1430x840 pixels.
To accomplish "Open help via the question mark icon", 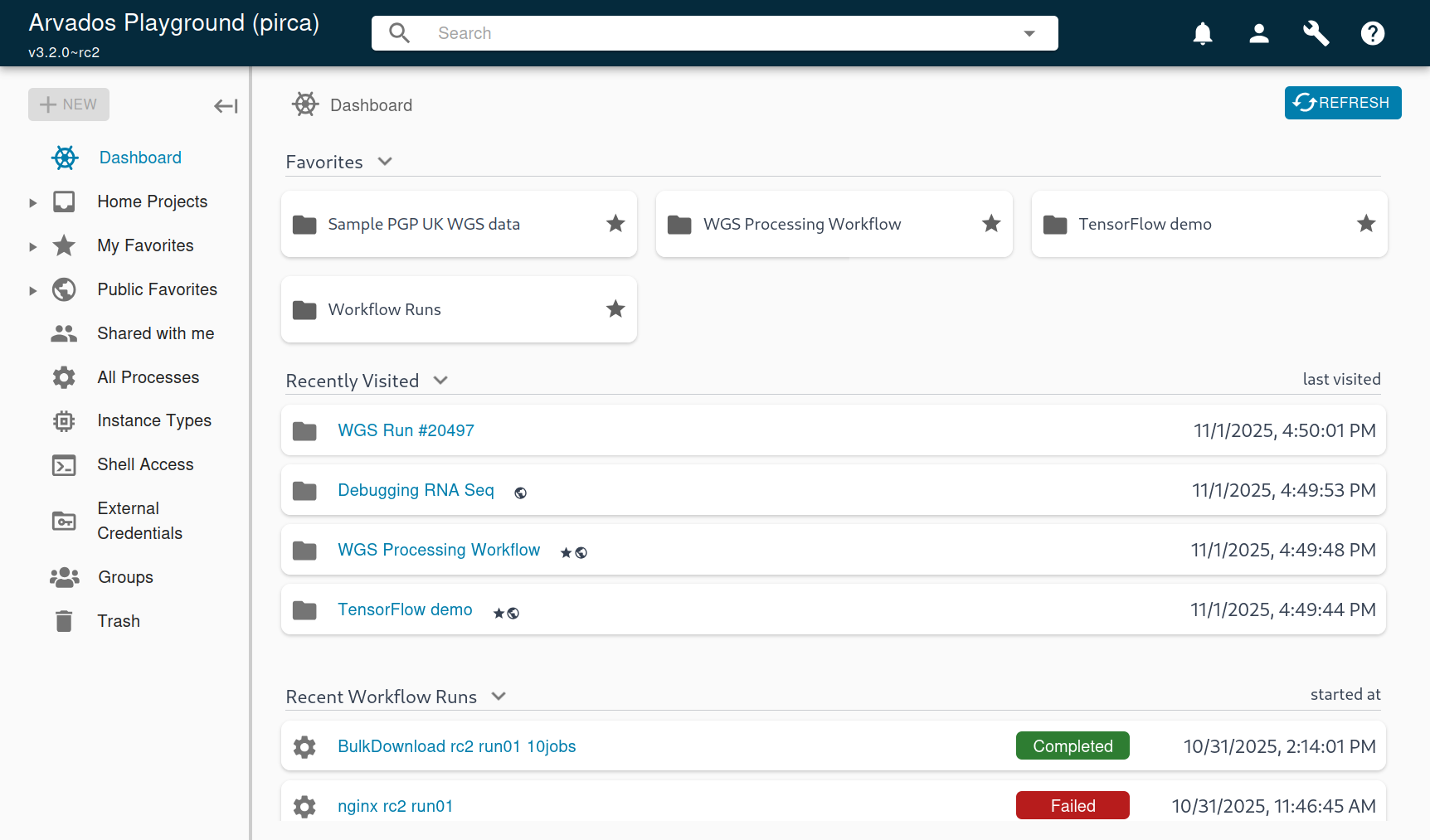I will click(x=1373, y=33).
